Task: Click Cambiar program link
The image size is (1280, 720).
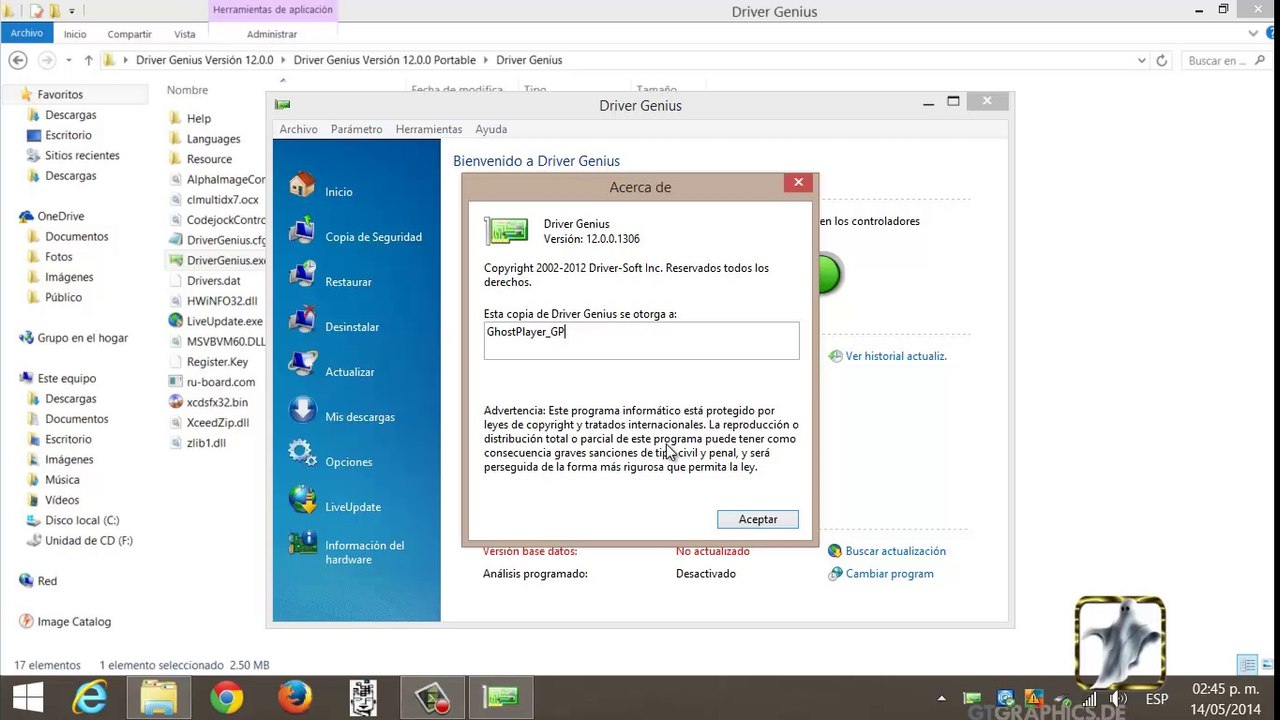Action: [889, 574]
